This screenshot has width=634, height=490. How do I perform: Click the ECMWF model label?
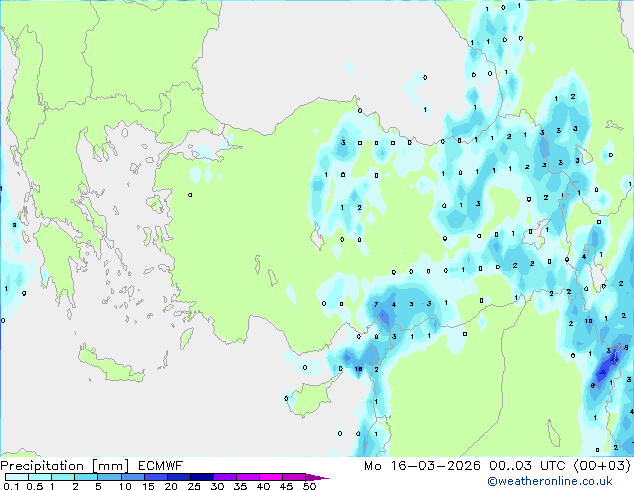pyautogui.click(x=161, y=466)
